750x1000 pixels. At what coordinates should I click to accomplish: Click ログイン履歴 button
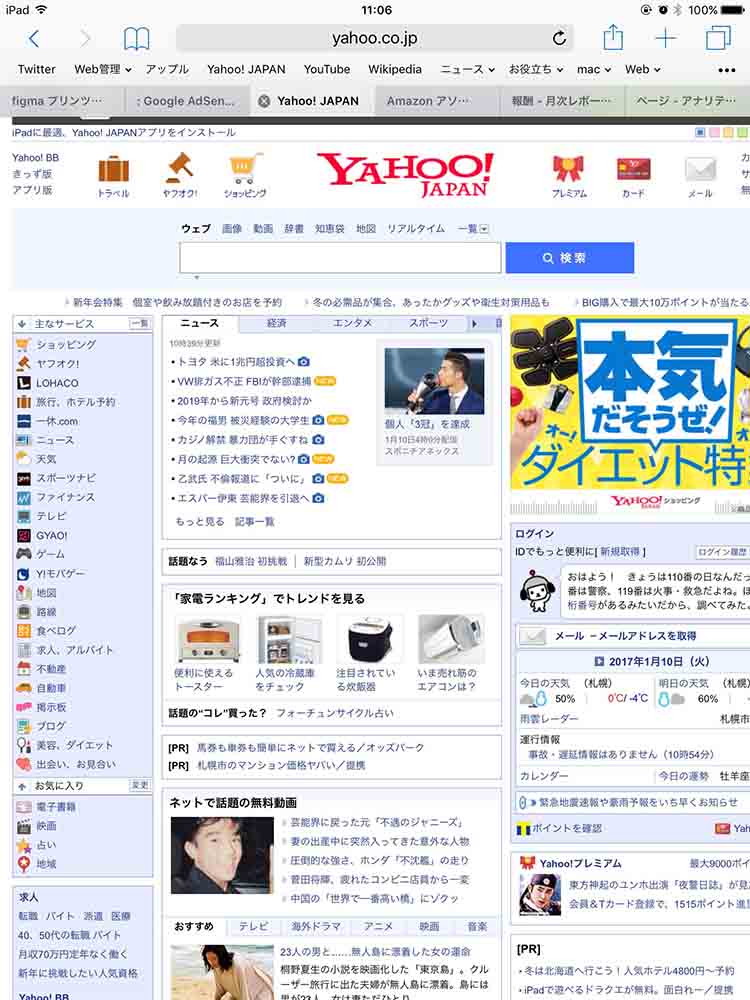pos(721,552)
